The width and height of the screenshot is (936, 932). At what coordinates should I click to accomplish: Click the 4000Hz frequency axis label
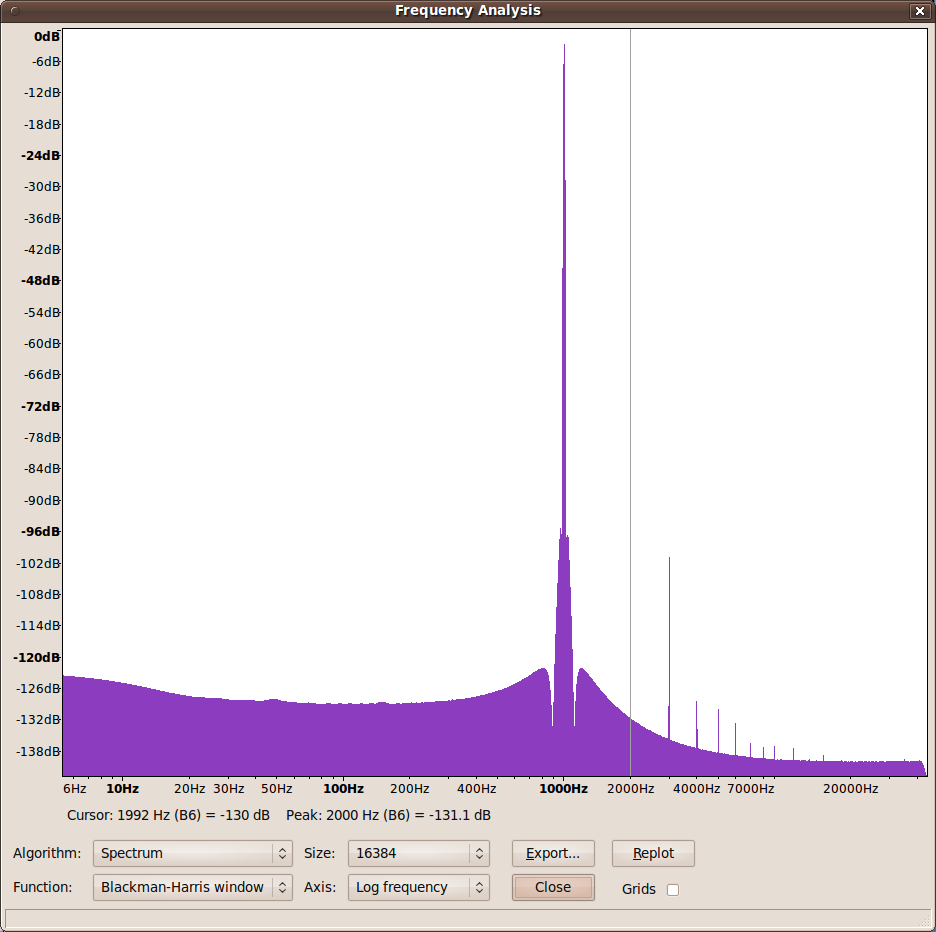coord(697,789)
